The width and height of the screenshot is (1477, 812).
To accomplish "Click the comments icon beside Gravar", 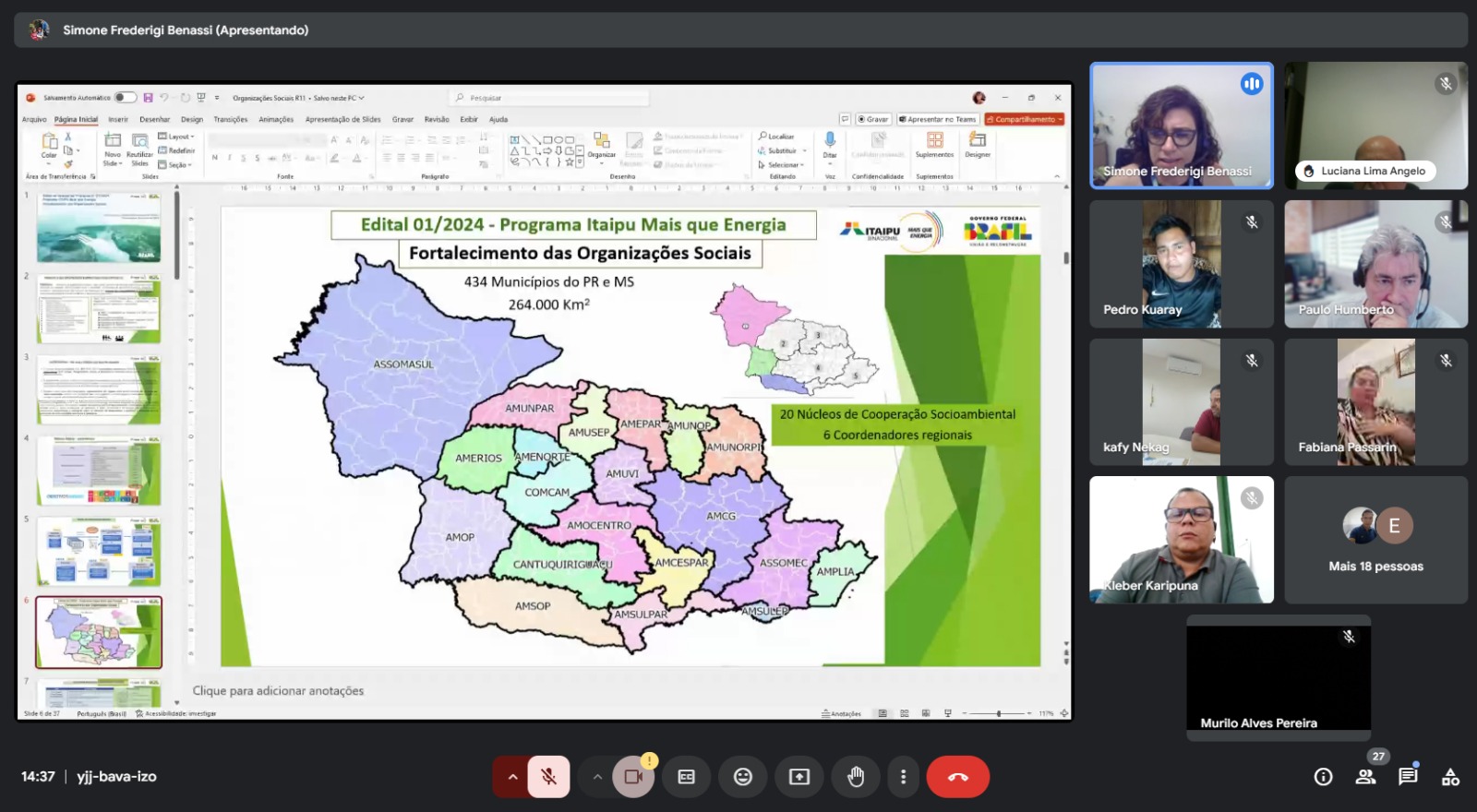I will tap(845, 119).
